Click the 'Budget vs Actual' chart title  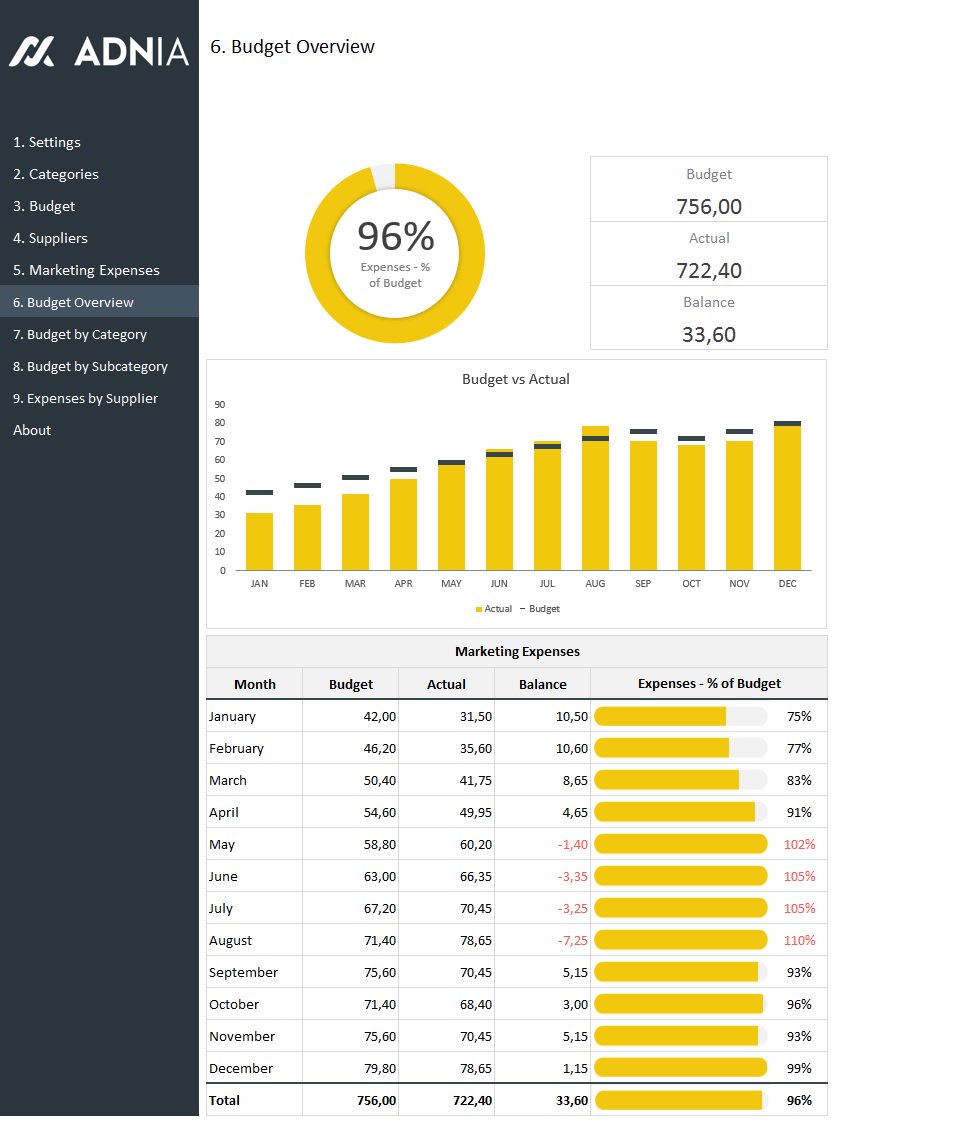point(515,379)
